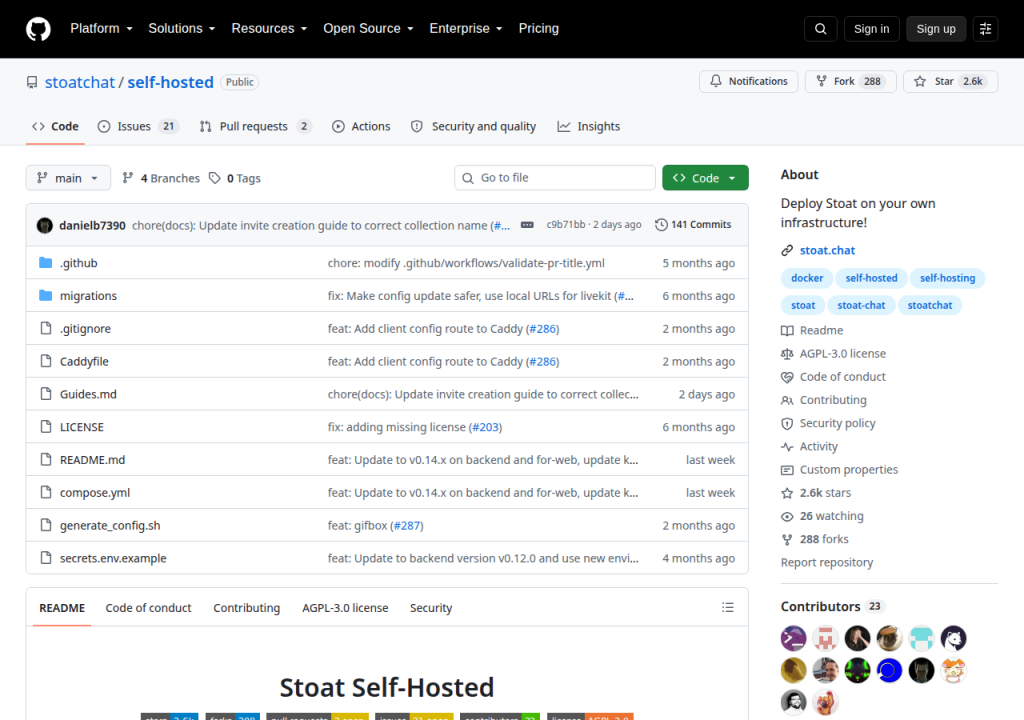Open README outline list icon
The width and height of the screenshot is (1024, 720).
(x=728, y=608)
